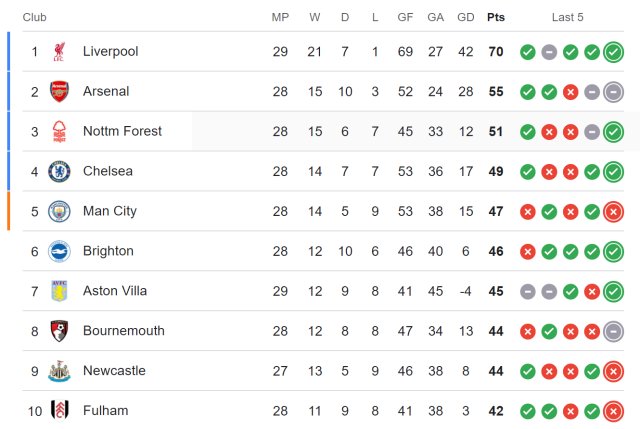Click the Club column header
The height and width of the screenshot is (429, 640).
[x=35, y=17]
